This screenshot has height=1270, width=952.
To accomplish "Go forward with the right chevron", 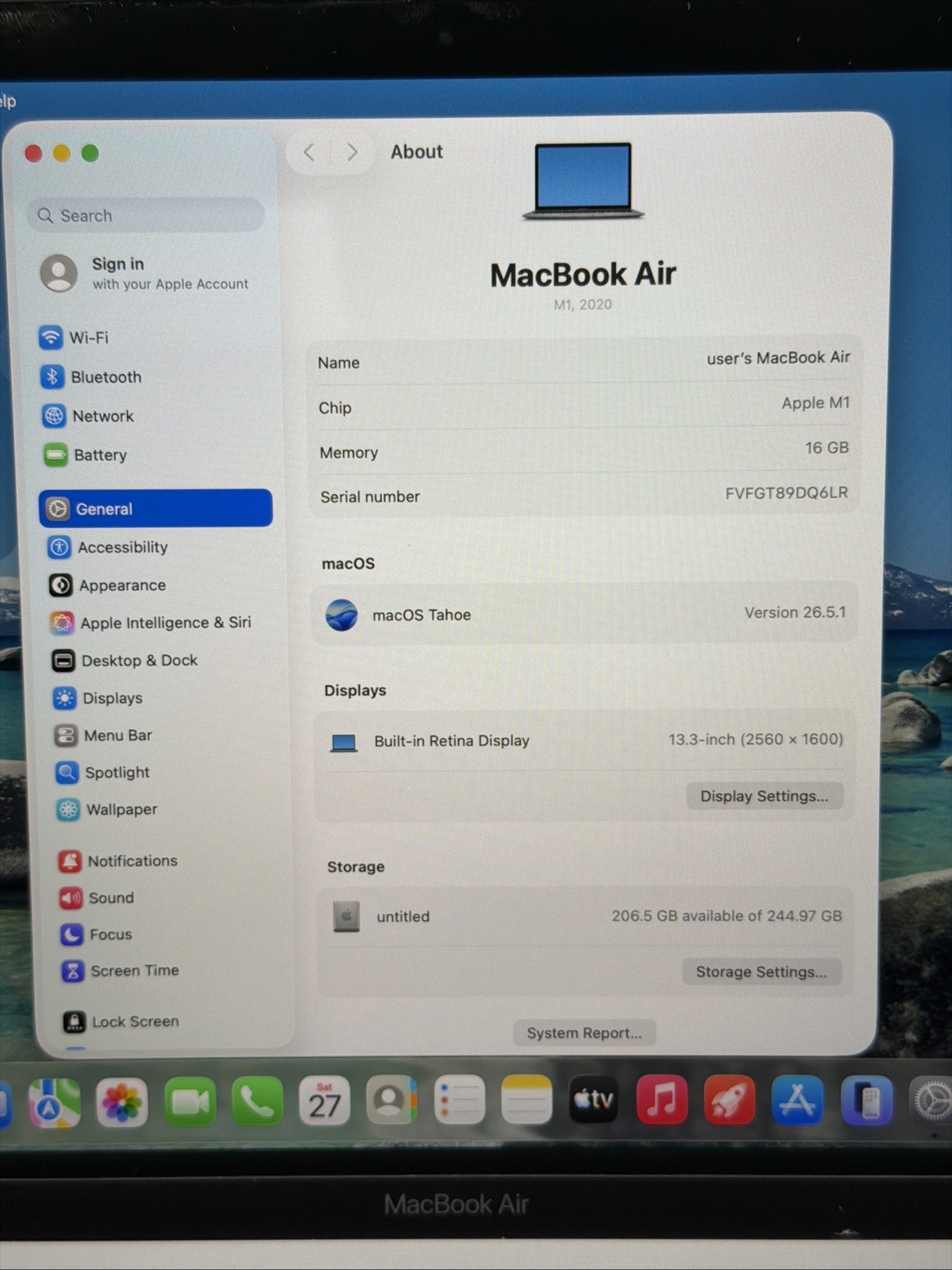I will pos(352,152).
